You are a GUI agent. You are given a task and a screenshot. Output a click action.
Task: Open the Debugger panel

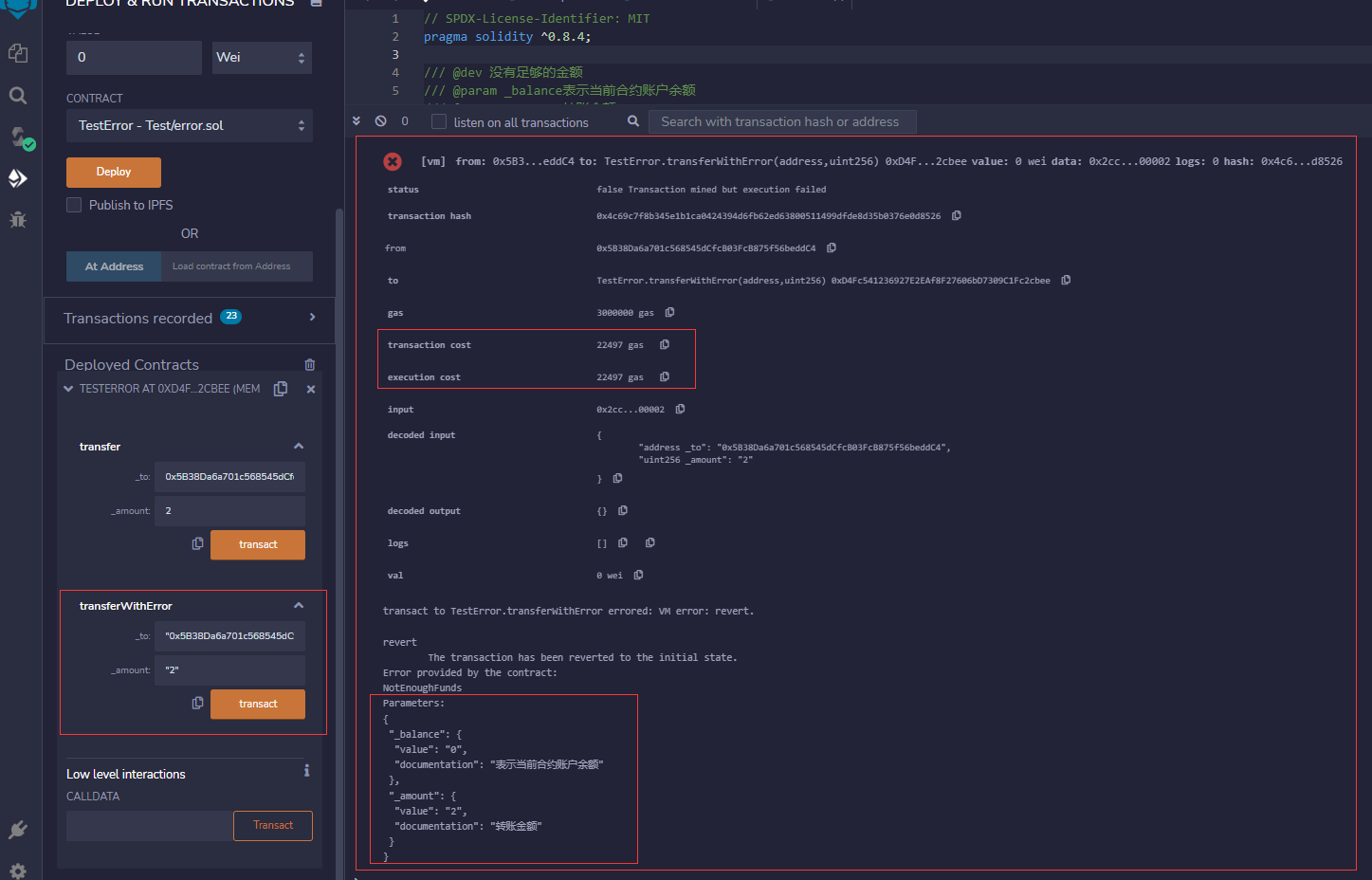point(19,219)
